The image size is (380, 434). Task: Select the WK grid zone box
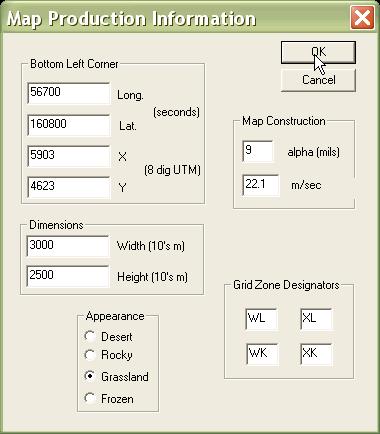[x=262, y=354]
